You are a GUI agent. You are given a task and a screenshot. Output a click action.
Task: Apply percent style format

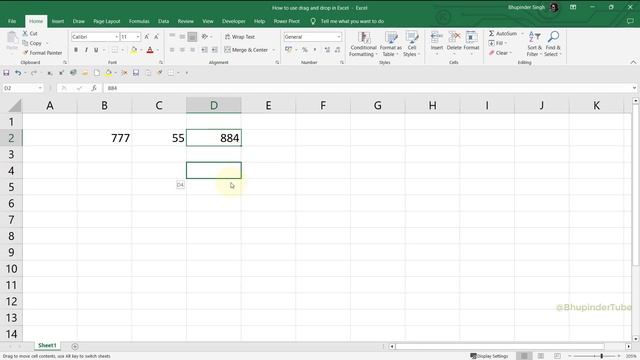pyautogui.click(x=304, y=50)
